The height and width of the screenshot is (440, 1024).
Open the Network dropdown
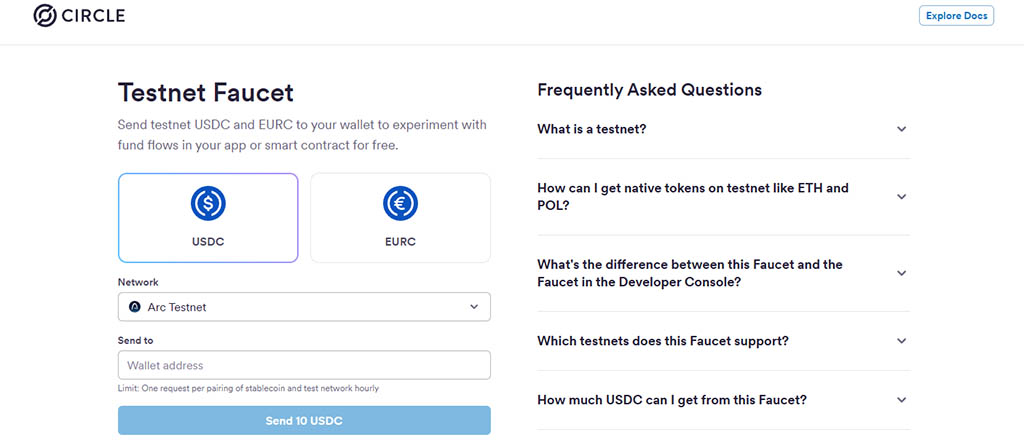coord(304,307)
